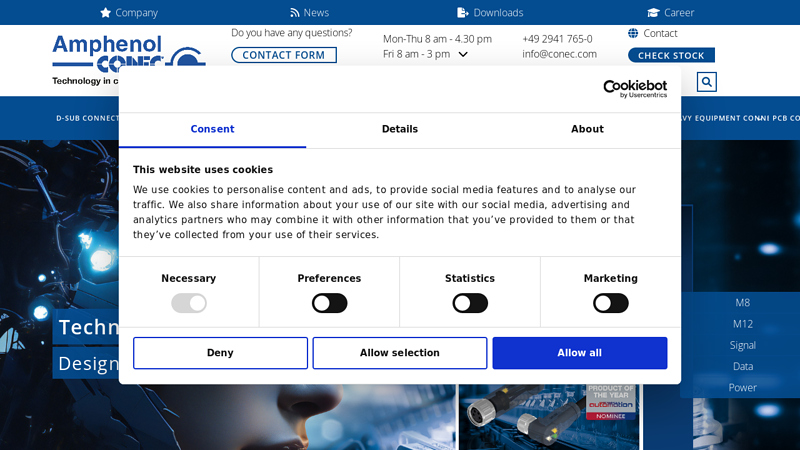Select the Data category link
800x450 pixels.
tap(742, 366)
